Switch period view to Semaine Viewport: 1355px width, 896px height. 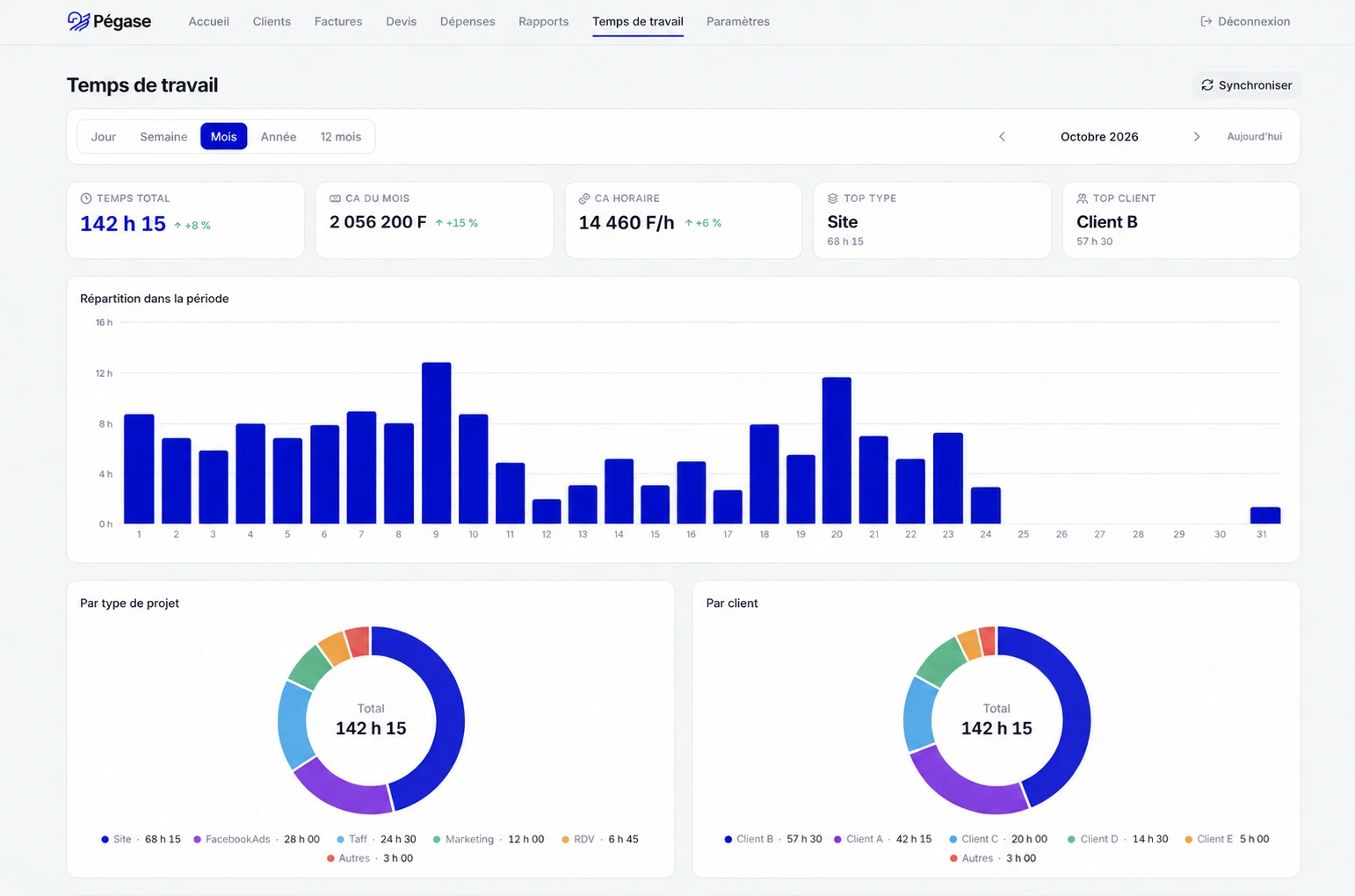(163, 136)
